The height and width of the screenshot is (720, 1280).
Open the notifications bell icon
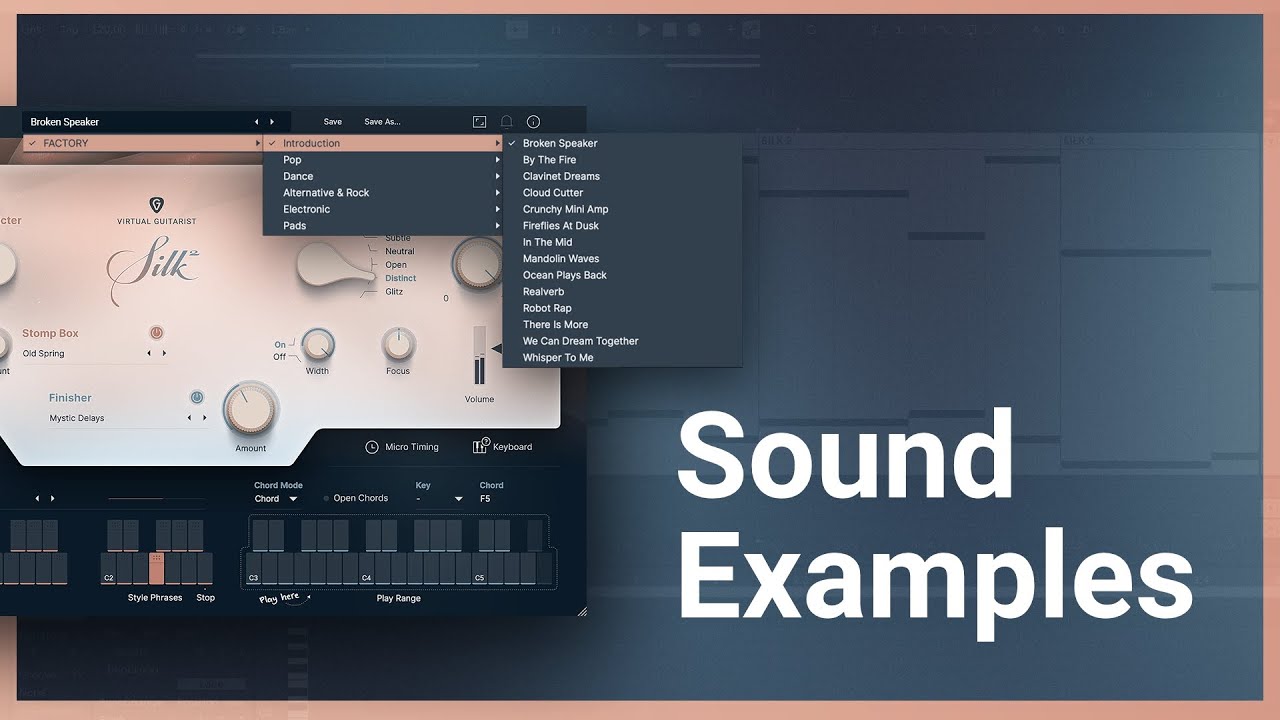(x=507, y=122)
